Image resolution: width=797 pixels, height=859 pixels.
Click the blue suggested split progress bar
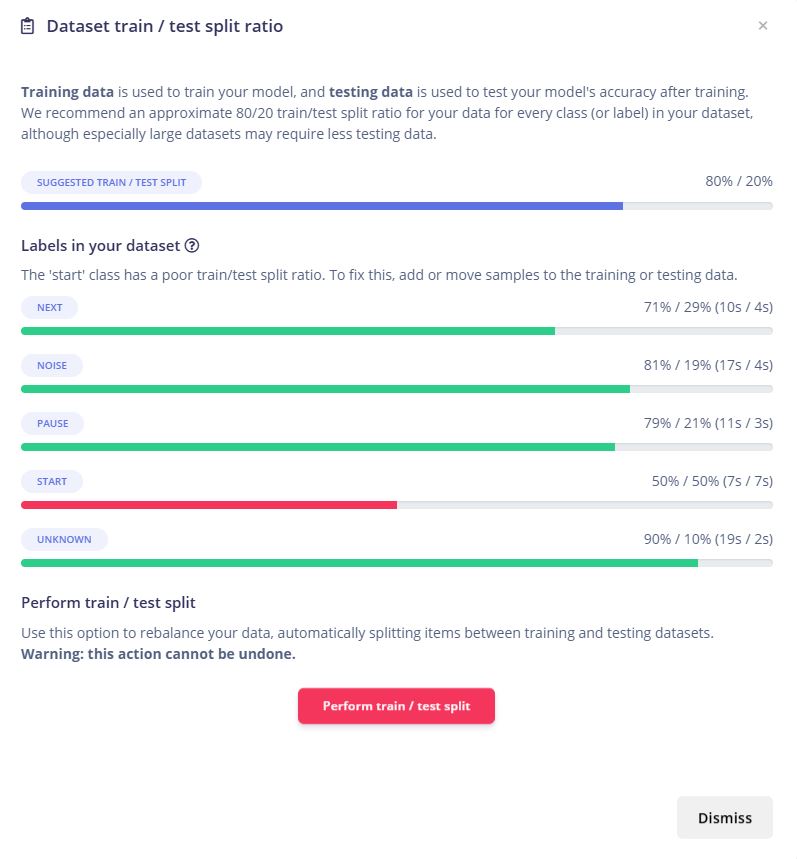coord(322,206)
